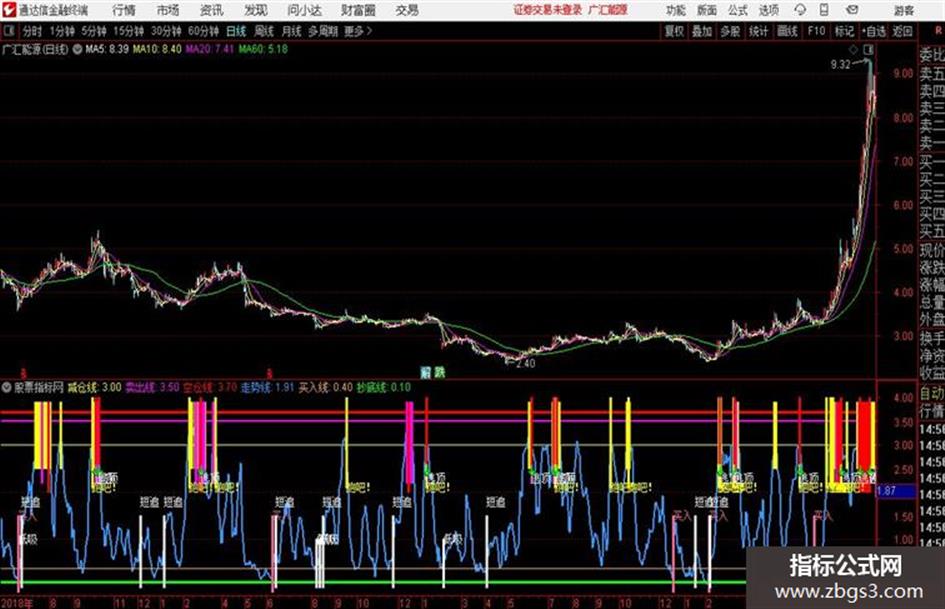Click the diamond icon at chart top-right

(x=853, y=49)
